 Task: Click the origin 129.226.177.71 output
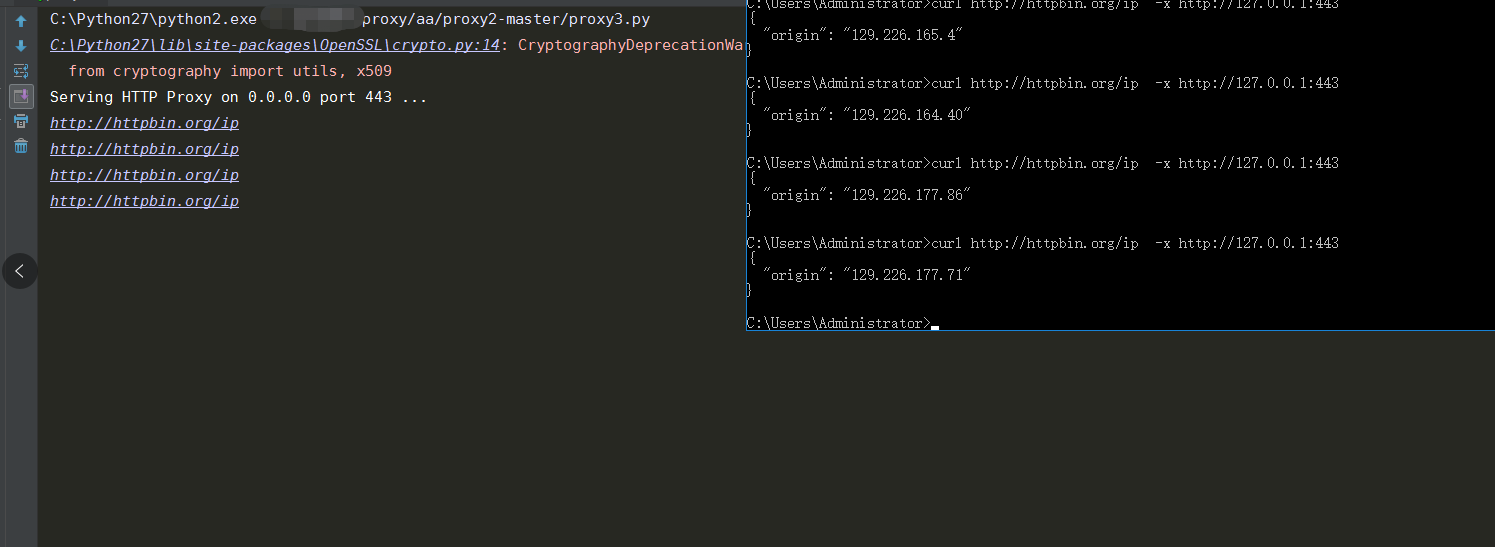pos(866,275)
